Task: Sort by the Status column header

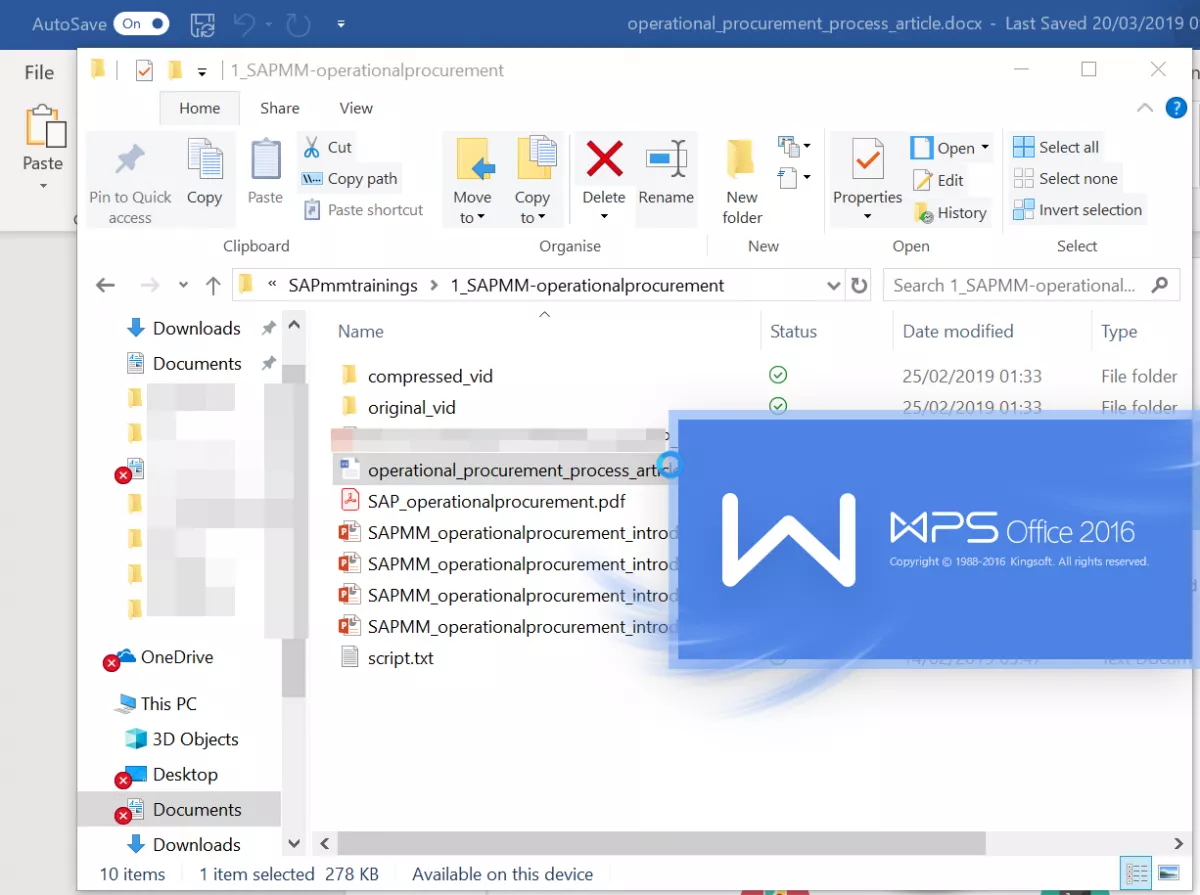Action: (793, 331)
